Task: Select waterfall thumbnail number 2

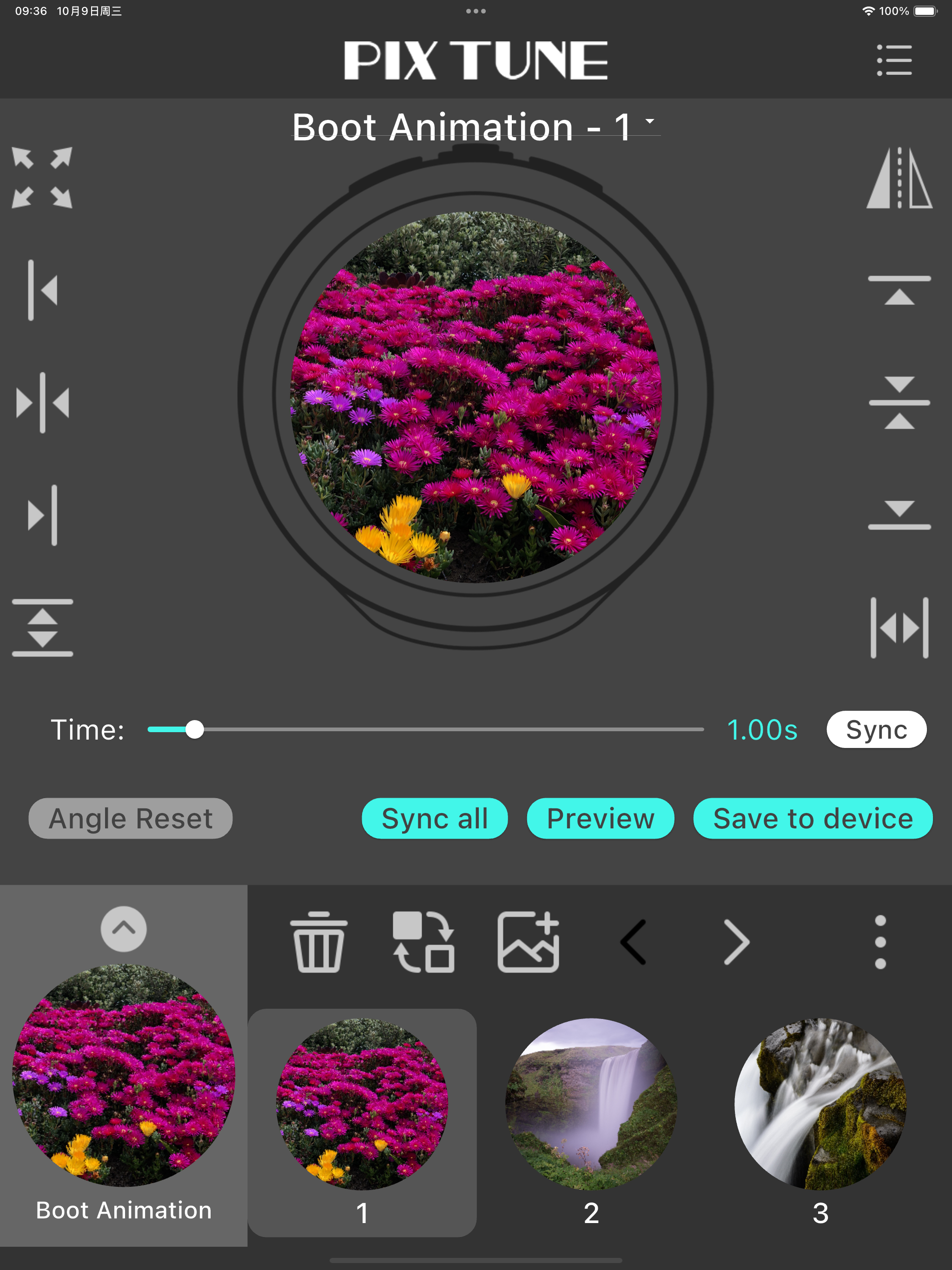Action: click(x=591, y=1104)
